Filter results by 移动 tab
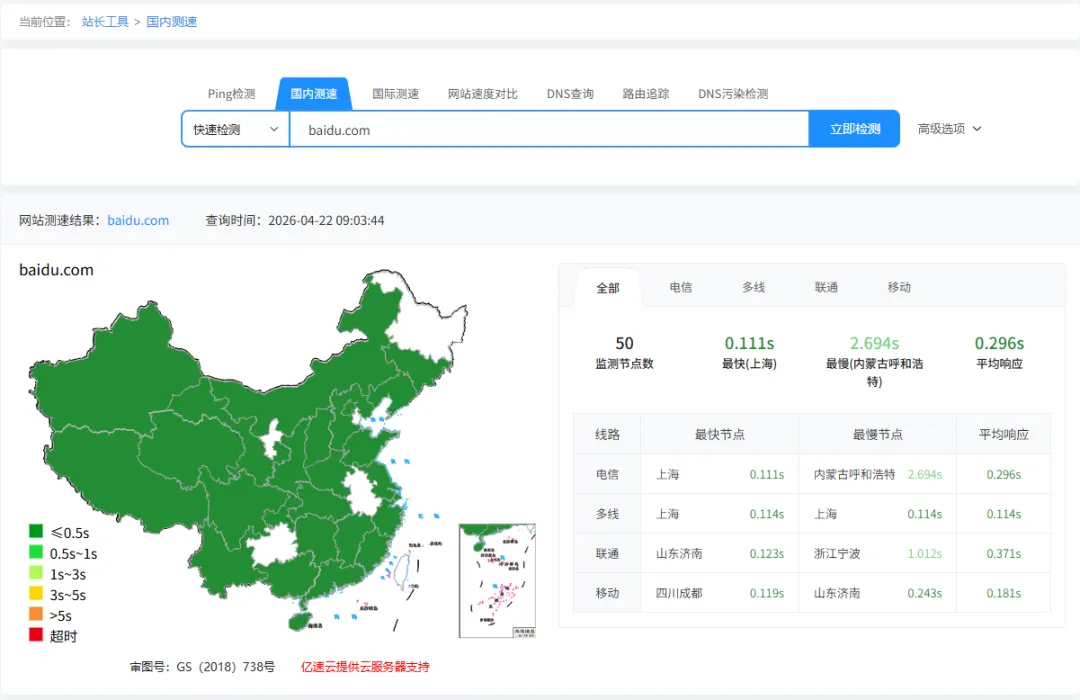This screenshot has height=700, width=1080. (x=899, y=287)
